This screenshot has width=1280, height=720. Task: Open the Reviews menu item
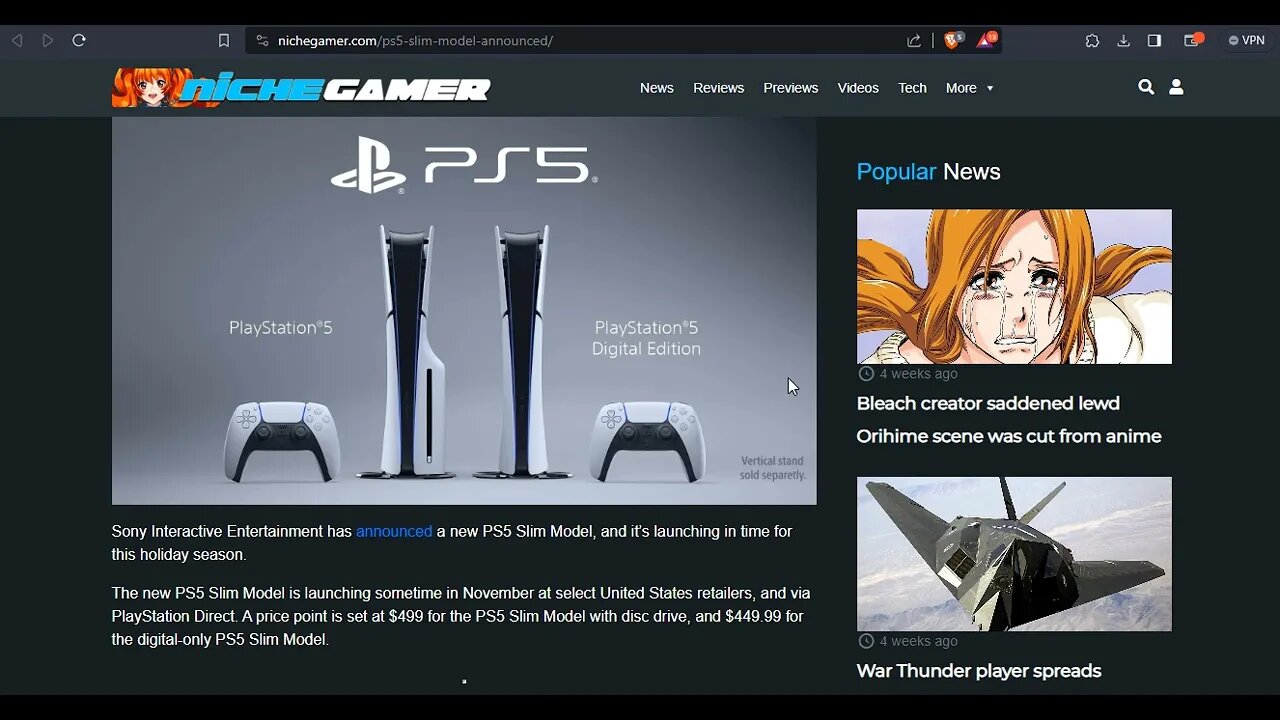point(719,88)
